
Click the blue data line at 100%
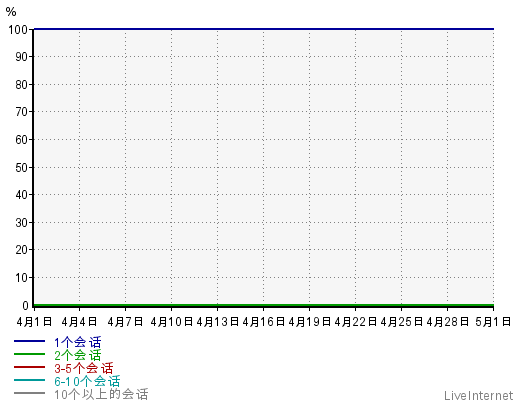point(264,29)
